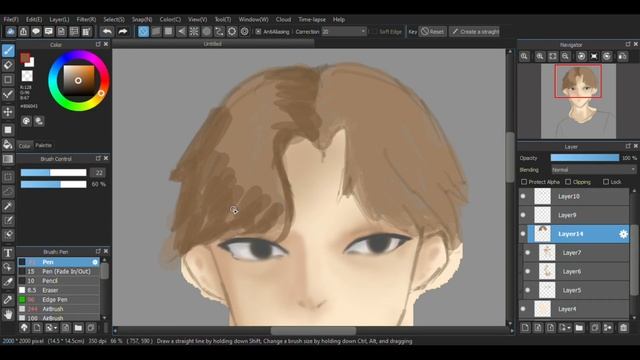Toggle visibility of Layer4
640x360 pixels.
pyautogui.click(x=523, y=309)
